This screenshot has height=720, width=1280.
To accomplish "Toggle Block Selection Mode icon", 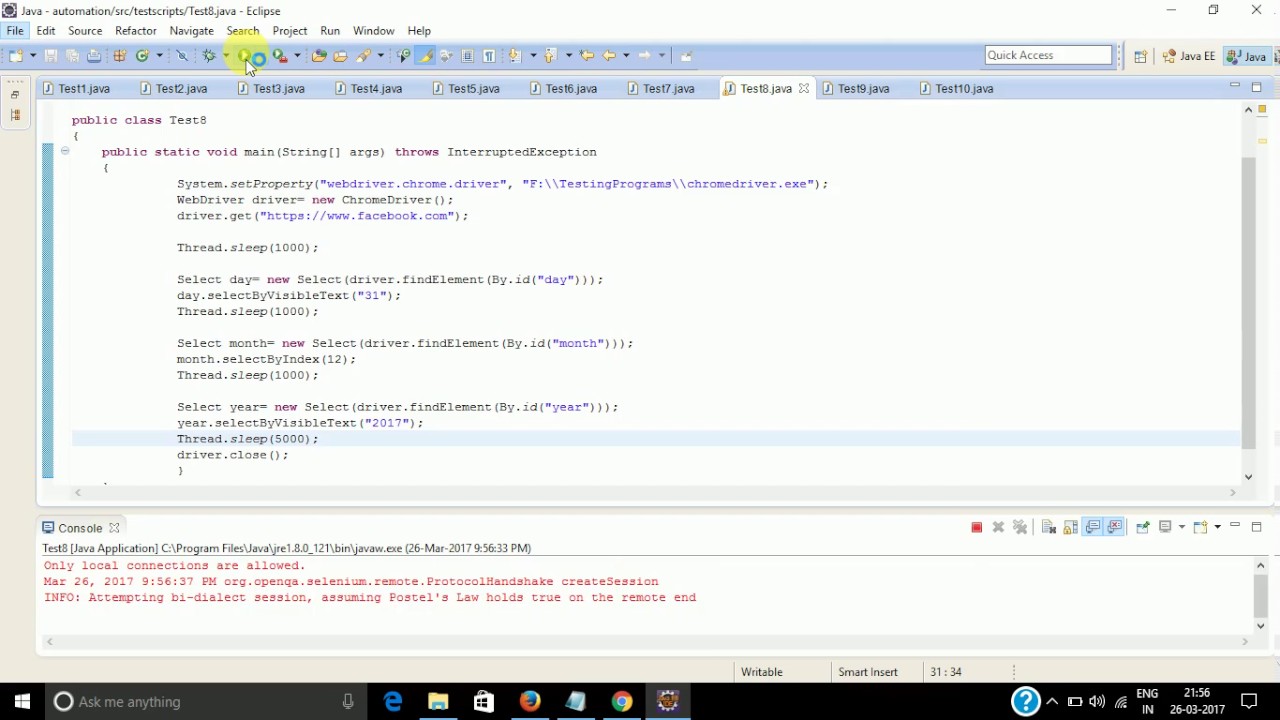I will 467,56.
